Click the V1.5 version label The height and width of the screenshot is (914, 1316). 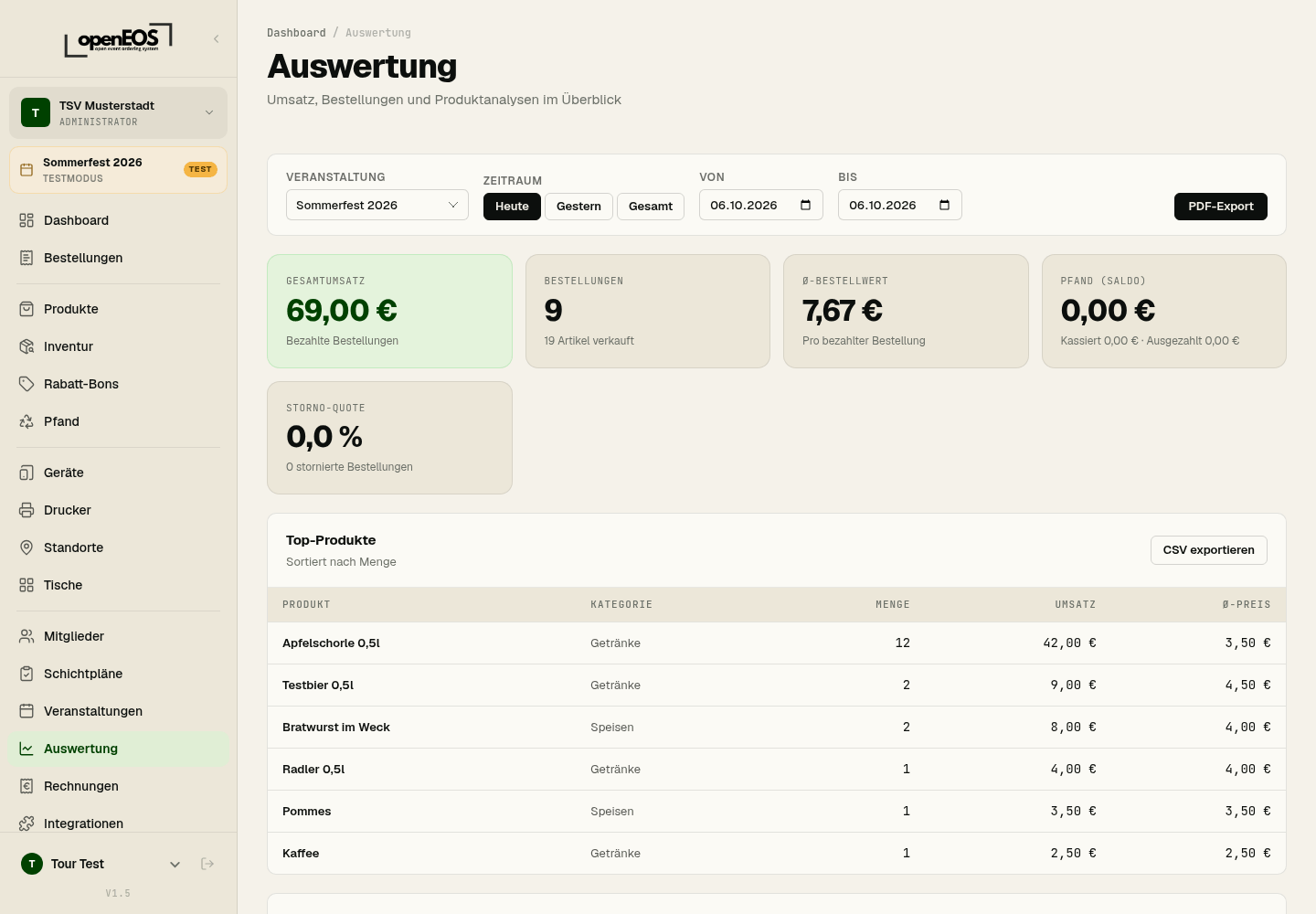pyautogui.click(x=118, y=893)
